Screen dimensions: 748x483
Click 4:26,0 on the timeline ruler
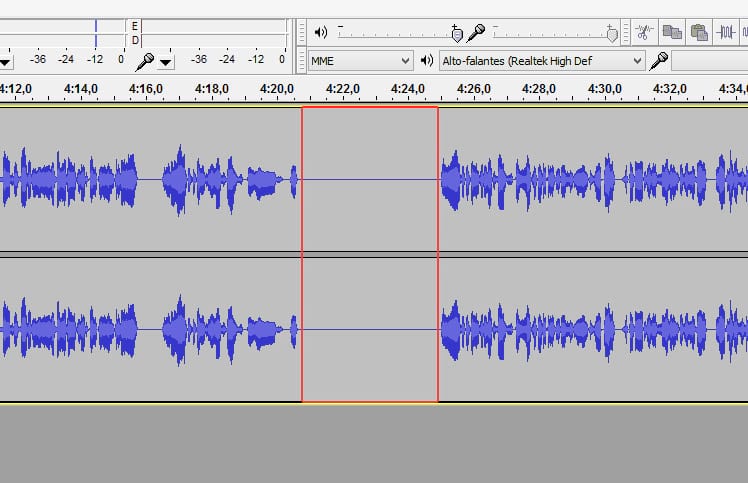click(474, 89)
